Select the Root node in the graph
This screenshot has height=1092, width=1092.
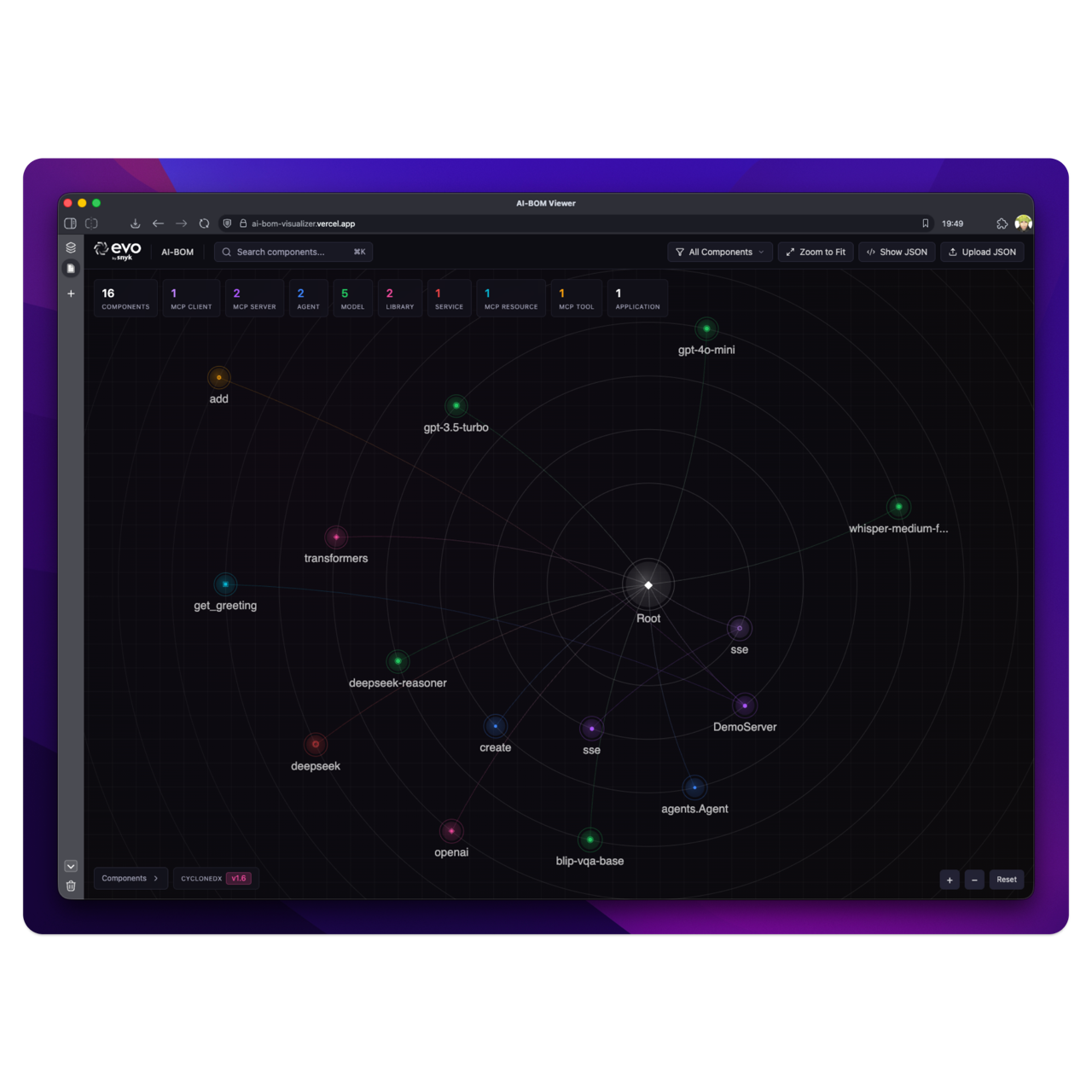point(648,585)
